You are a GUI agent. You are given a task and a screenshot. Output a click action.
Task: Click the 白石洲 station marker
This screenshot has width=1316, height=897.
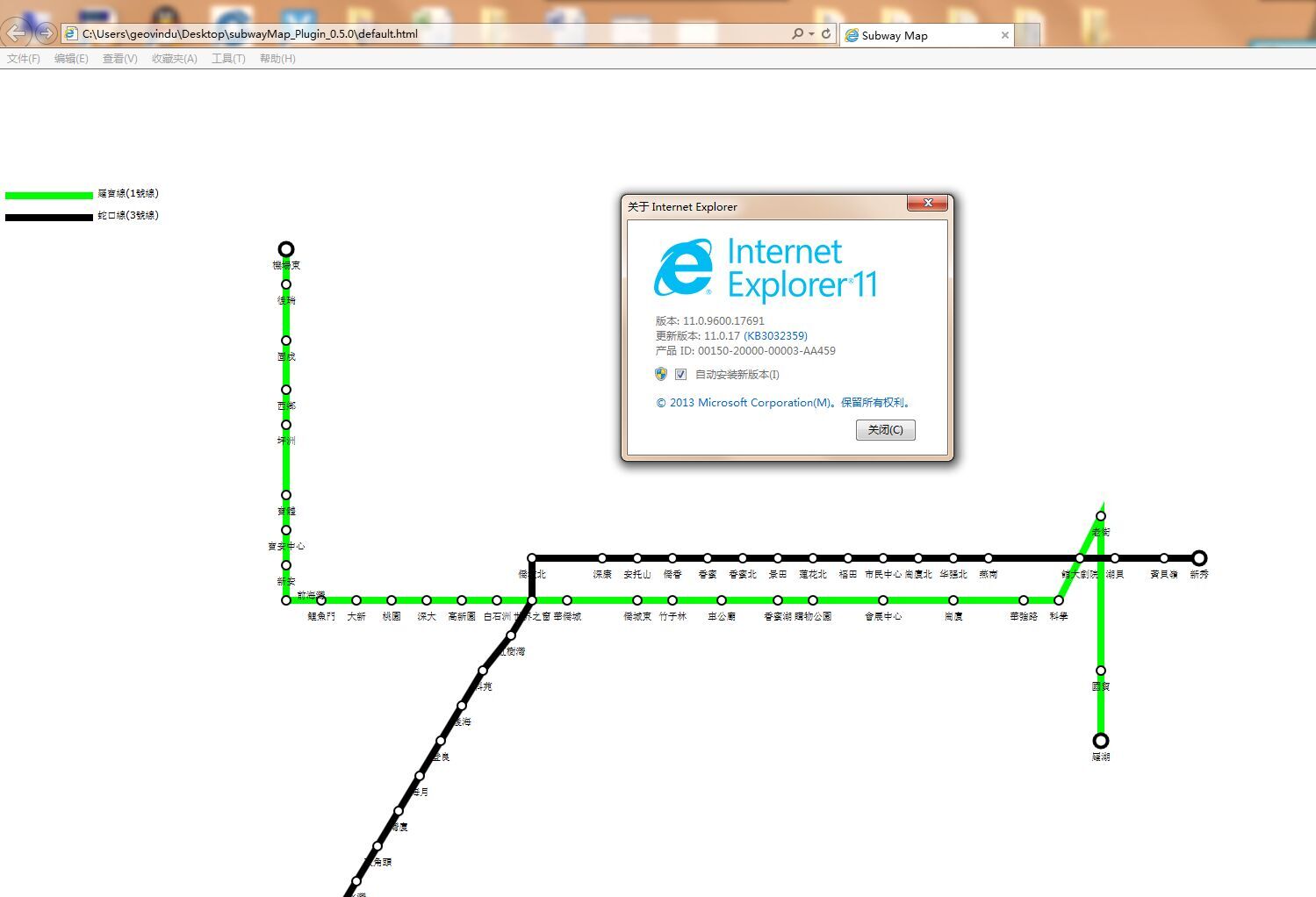point(497,600)
